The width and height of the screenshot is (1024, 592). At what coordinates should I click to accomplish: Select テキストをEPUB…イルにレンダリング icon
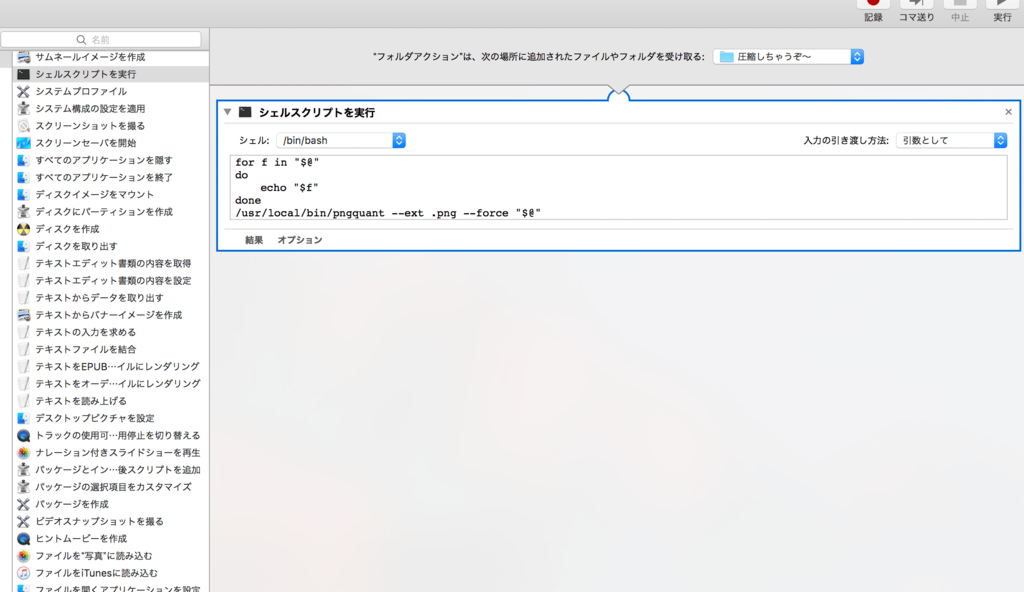click(24, 367)
